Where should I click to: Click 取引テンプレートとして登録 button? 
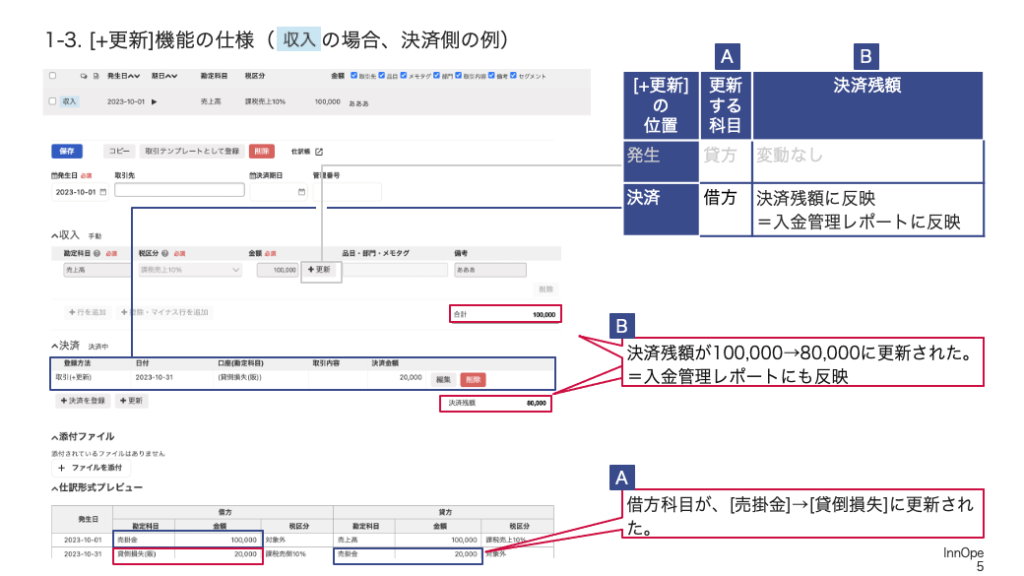point(192,152)
